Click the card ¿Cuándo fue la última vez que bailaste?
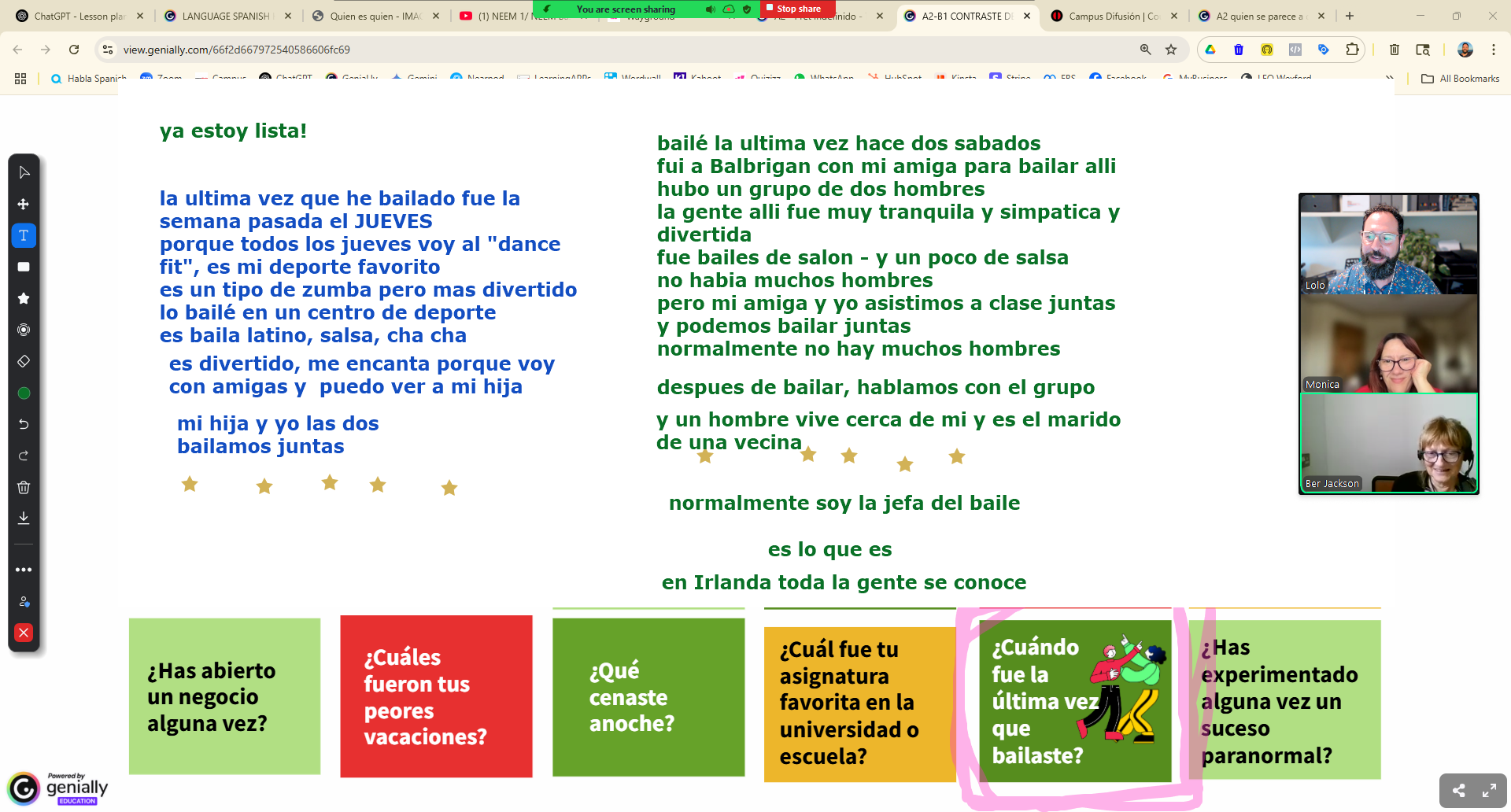Screen dimensions: 1511x812 coord(1075,700)
